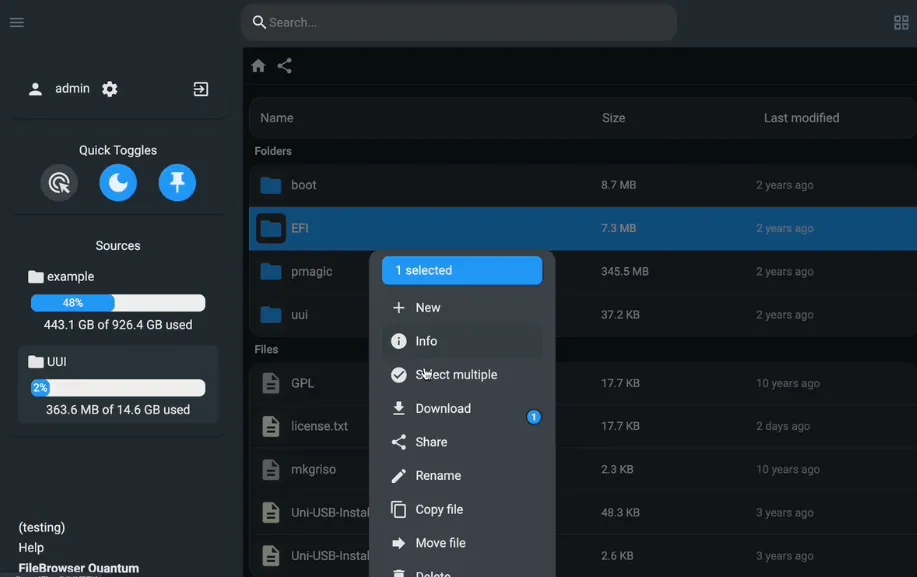917x577 pixels.
Task: Open admin user settings gear
Action: pos(109,89)
